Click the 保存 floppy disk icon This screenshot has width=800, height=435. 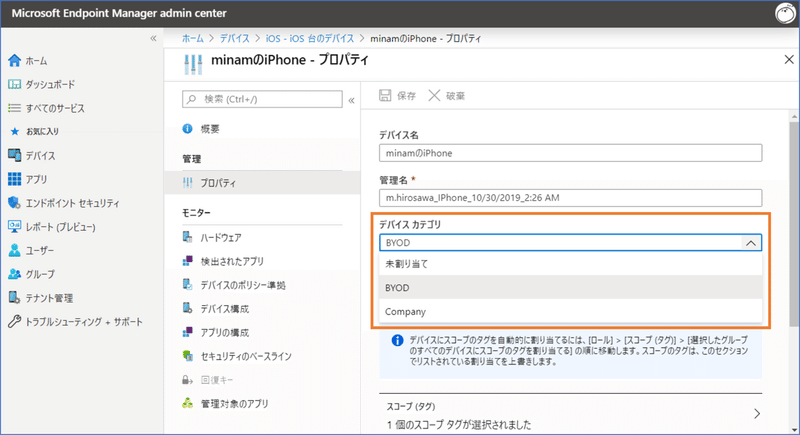pos(385,95)
